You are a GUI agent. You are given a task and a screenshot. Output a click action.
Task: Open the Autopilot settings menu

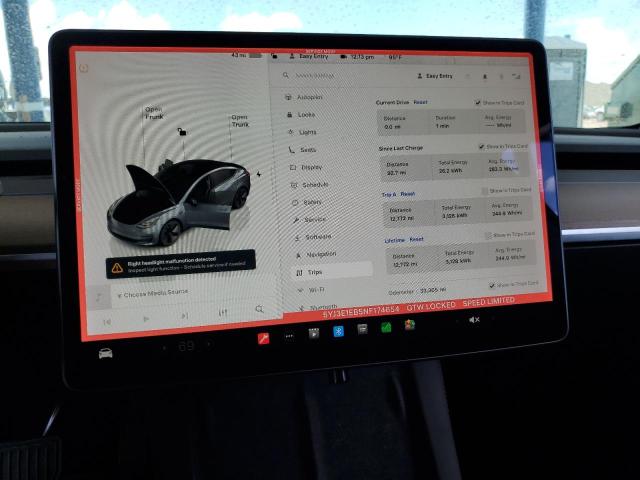coord(309,97)
